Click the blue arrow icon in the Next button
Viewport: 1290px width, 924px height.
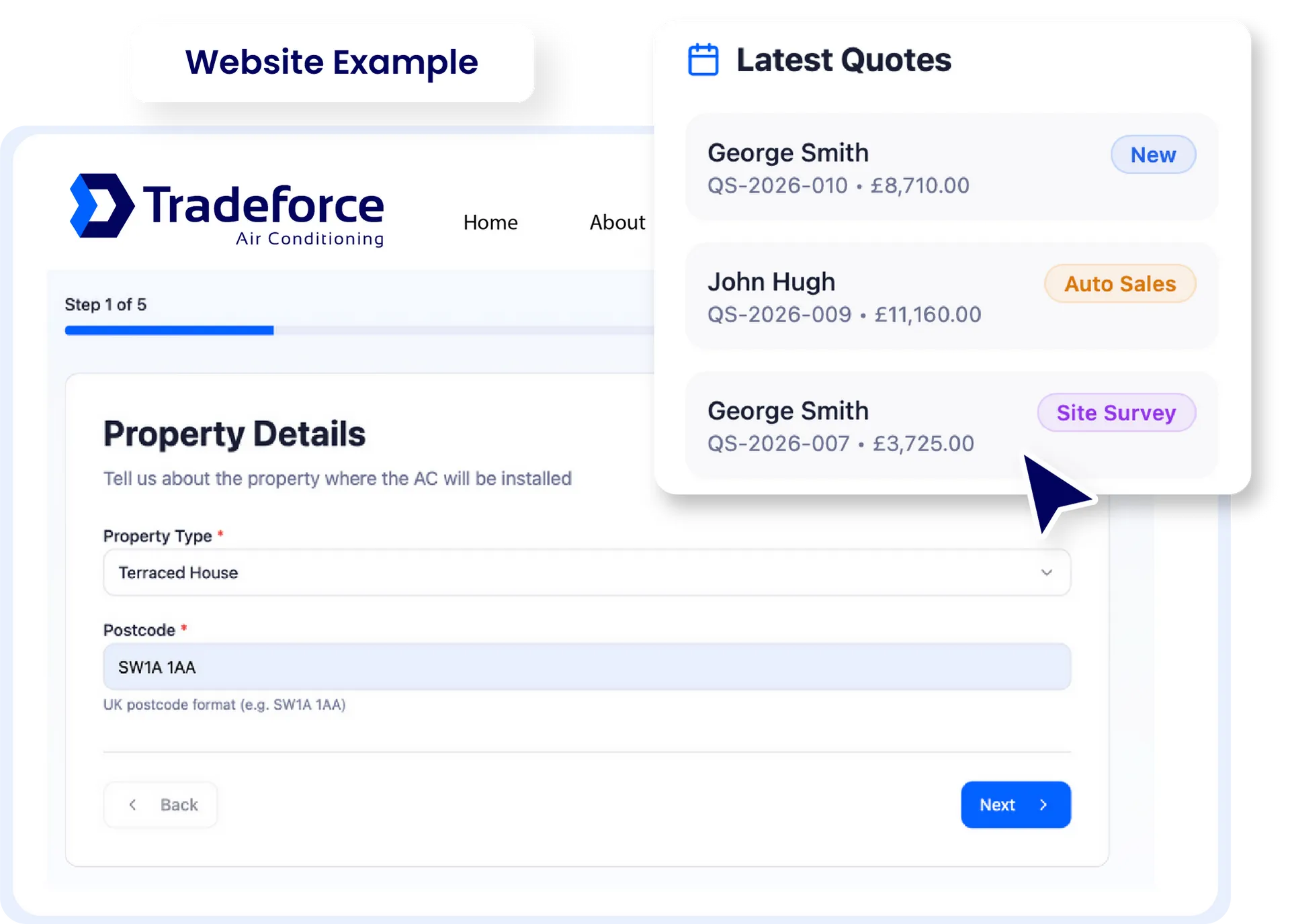[1043, 804]
